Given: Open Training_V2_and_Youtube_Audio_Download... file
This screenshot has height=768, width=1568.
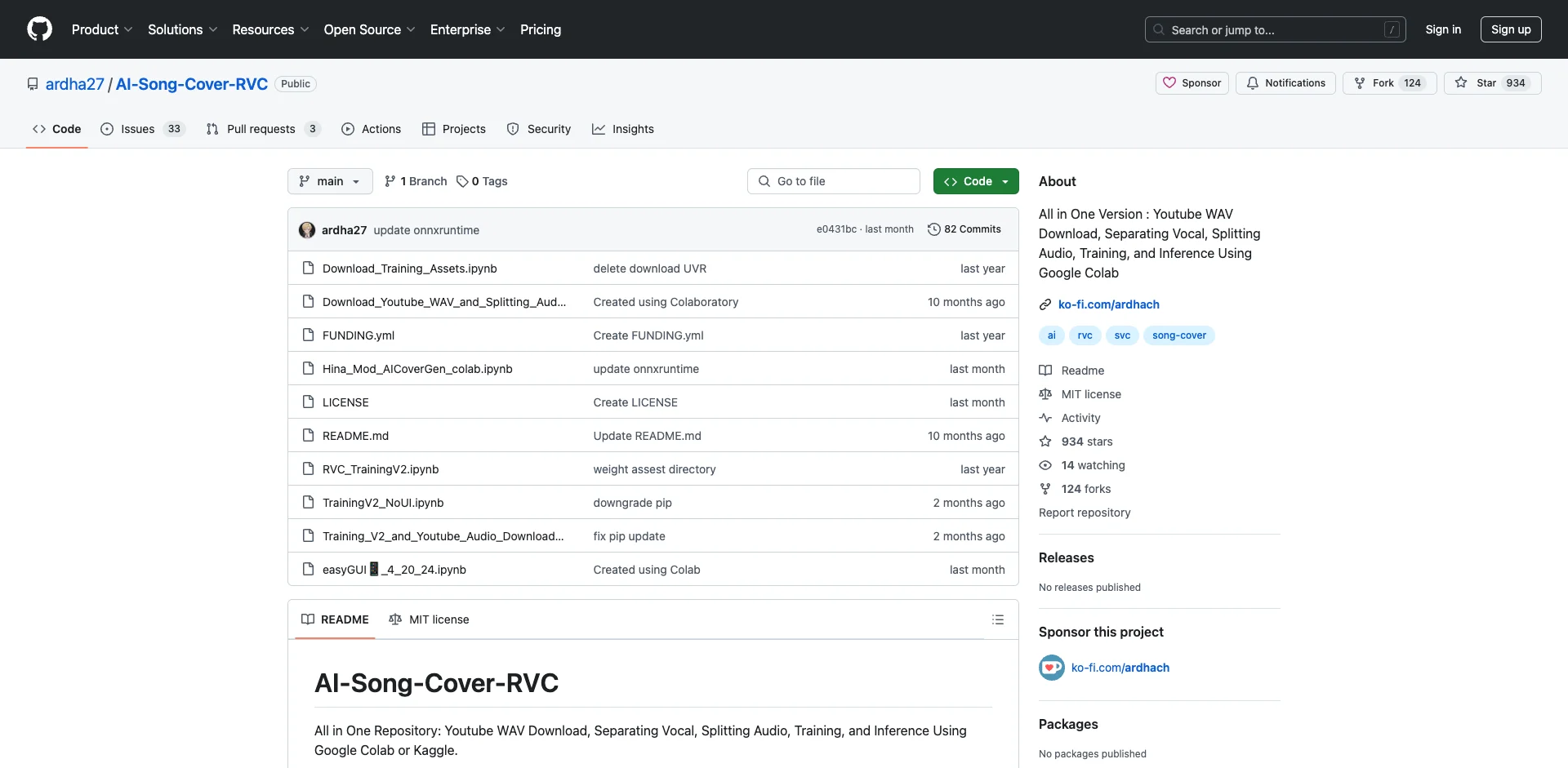Looking at the screenshot, I should click(443, 536).
